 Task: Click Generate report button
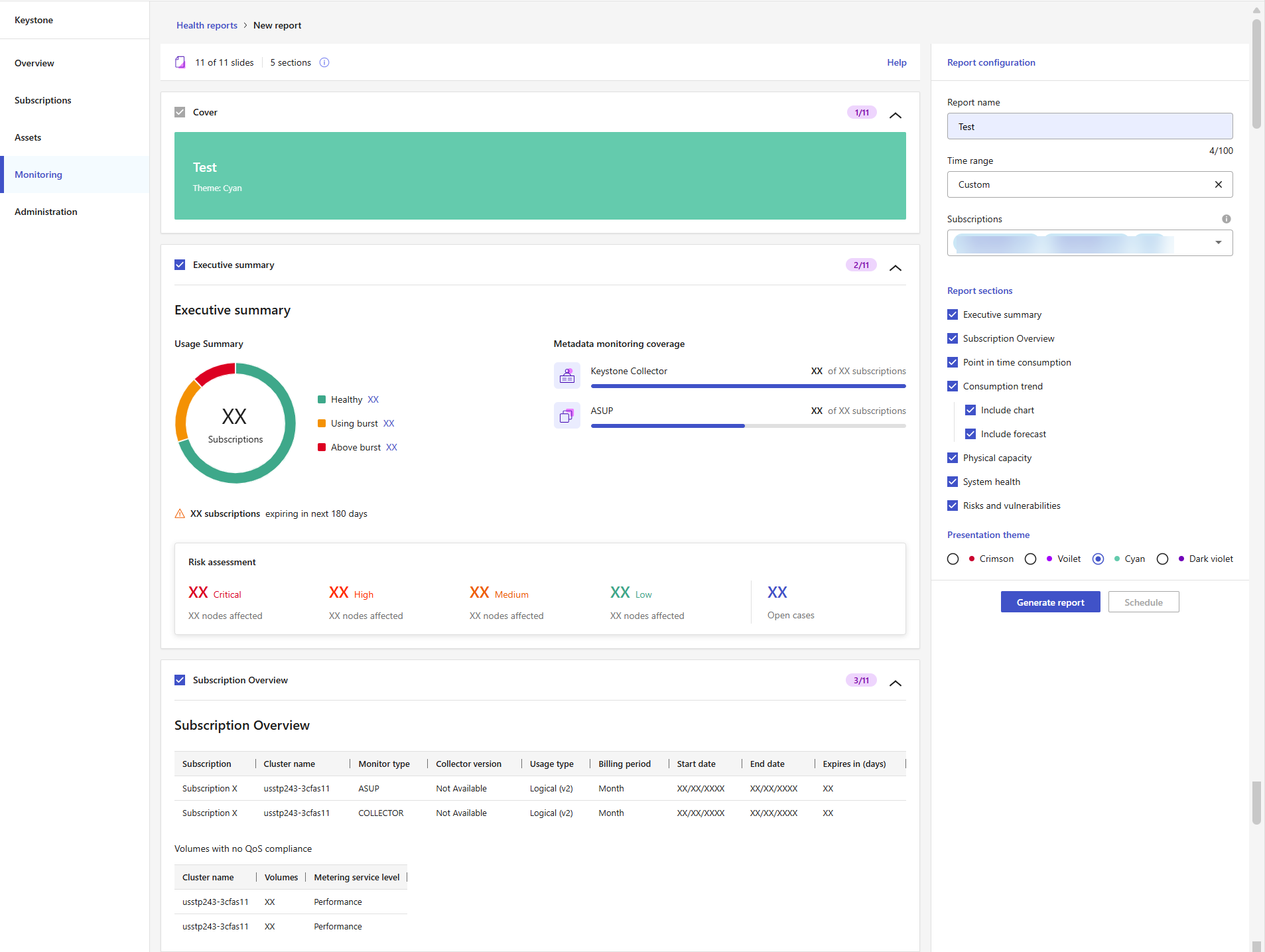[x=1051, y=602]
